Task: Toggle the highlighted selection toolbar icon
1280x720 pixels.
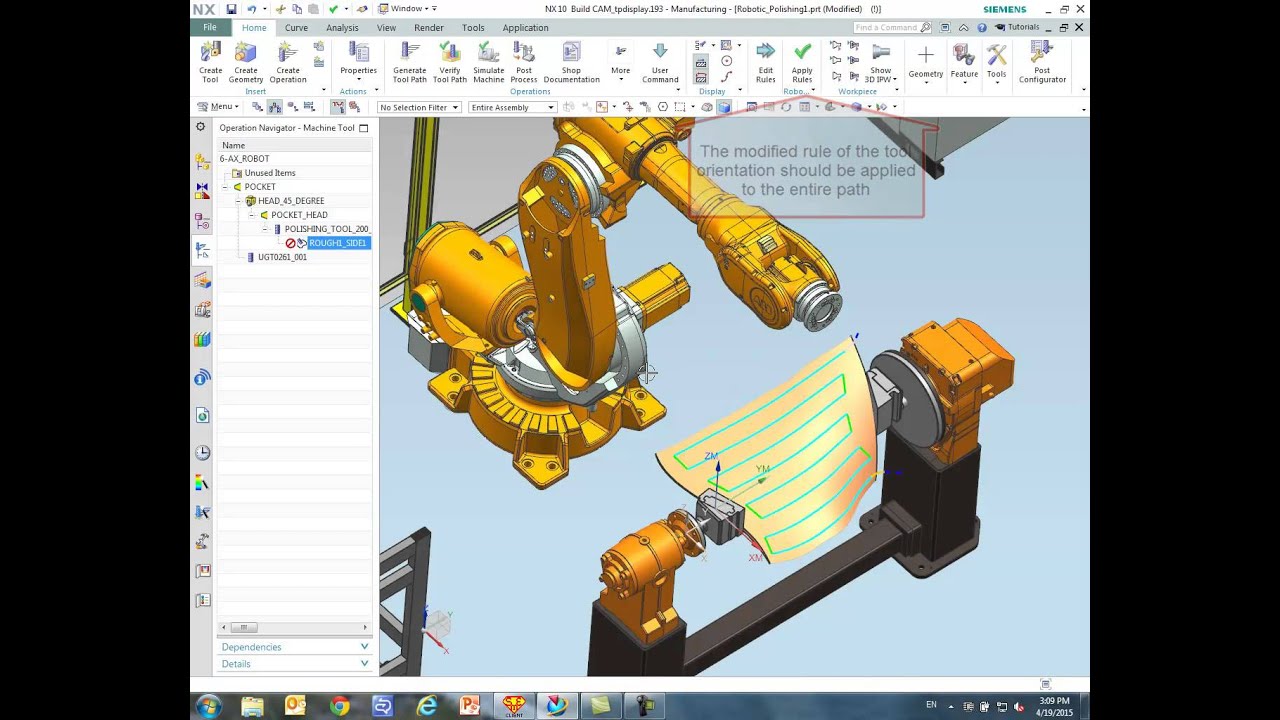Action: (338, 106)
